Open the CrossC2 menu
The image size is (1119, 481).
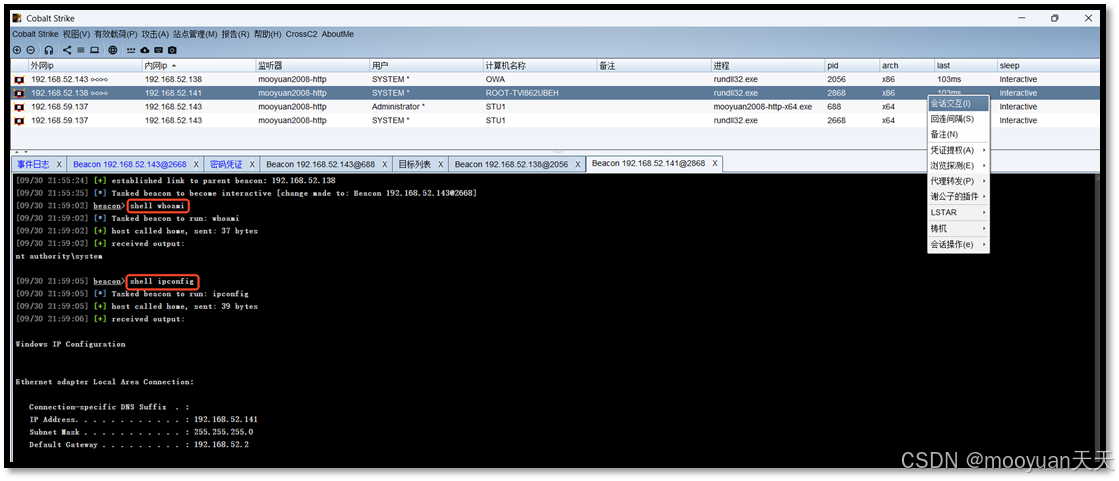coord(301,34)
